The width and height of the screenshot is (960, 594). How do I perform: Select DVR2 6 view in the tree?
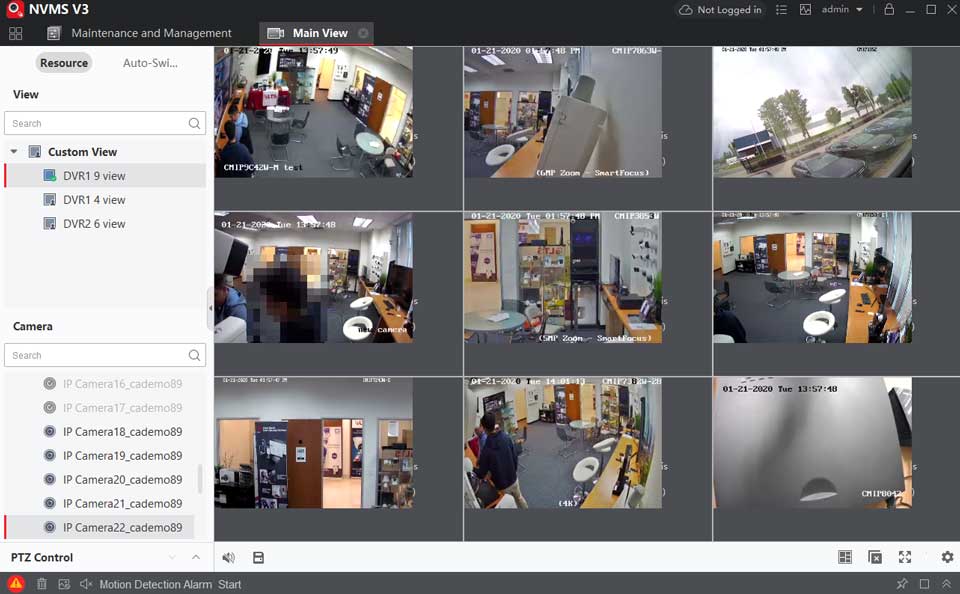tap(94, 224)
